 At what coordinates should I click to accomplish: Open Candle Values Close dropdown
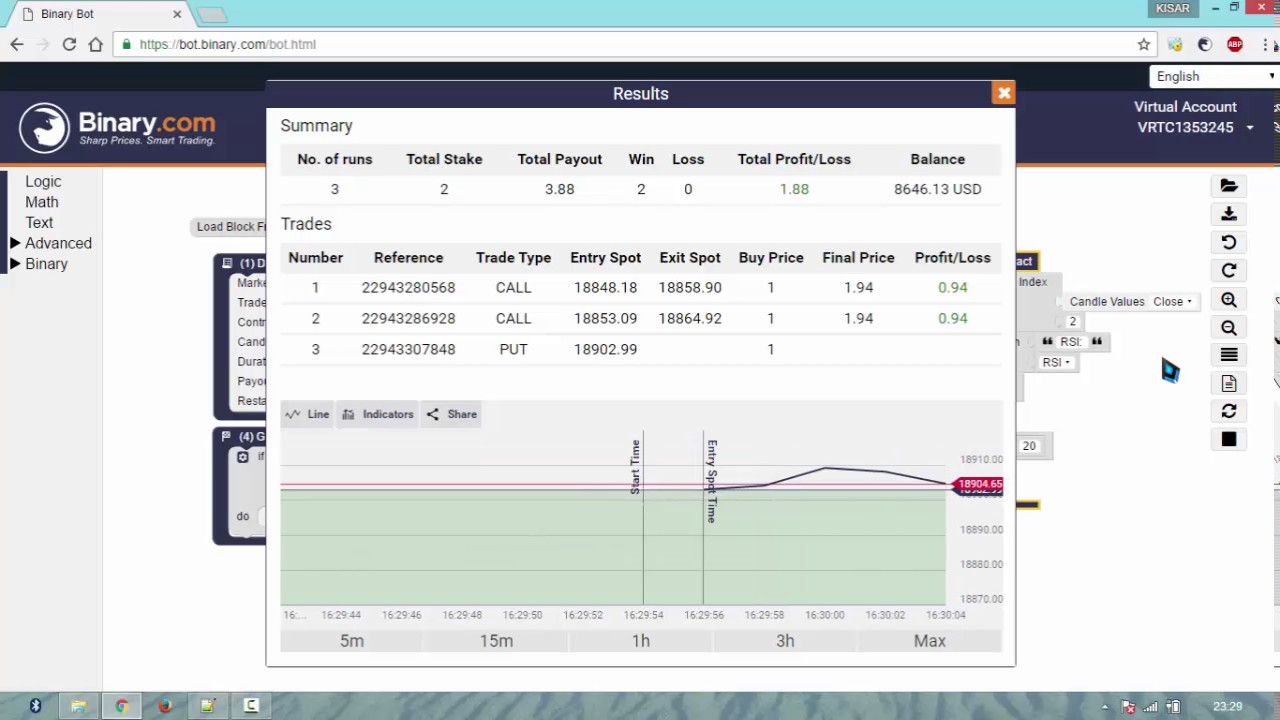coord(1172,301)
